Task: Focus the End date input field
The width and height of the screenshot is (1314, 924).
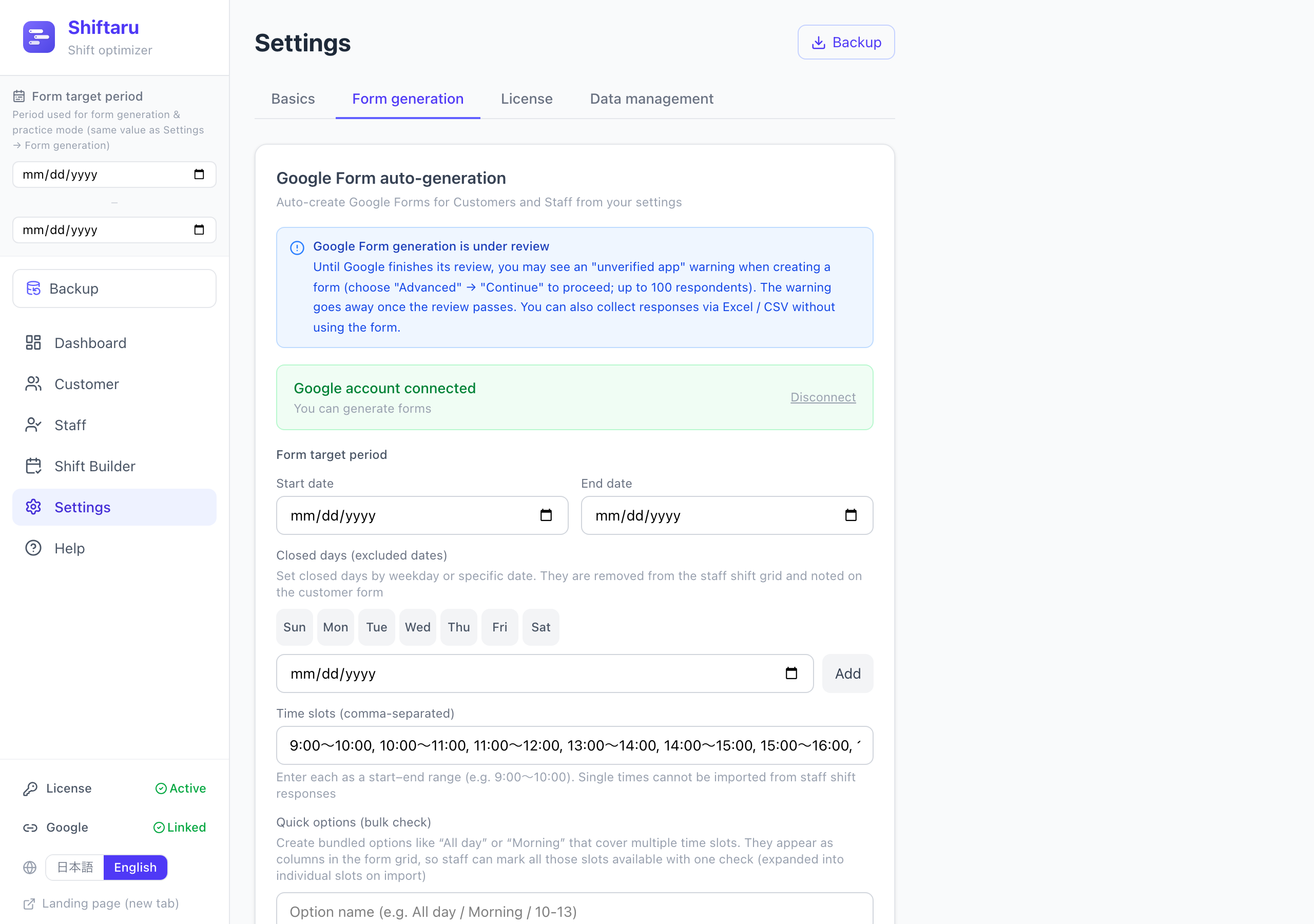Action: tap(727, 516)
